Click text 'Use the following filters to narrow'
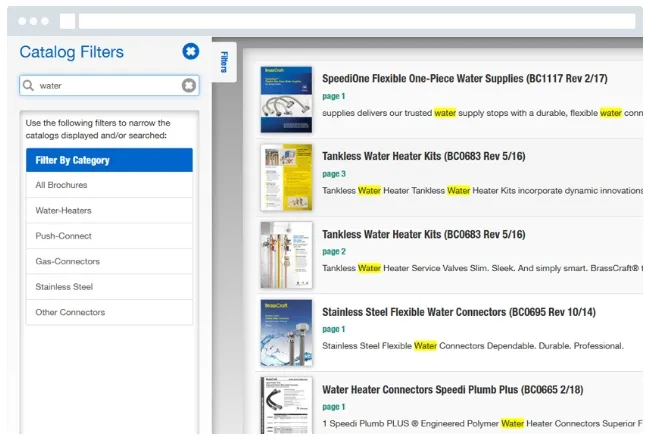 (x=91, y=123)
